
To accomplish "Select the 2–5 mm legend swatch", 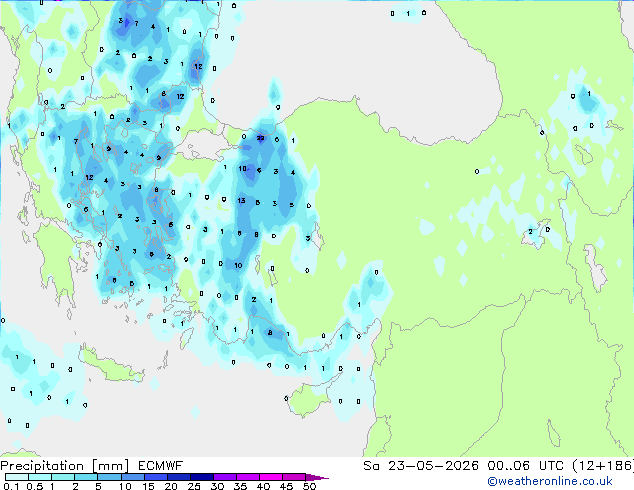I will coord(86,477).
